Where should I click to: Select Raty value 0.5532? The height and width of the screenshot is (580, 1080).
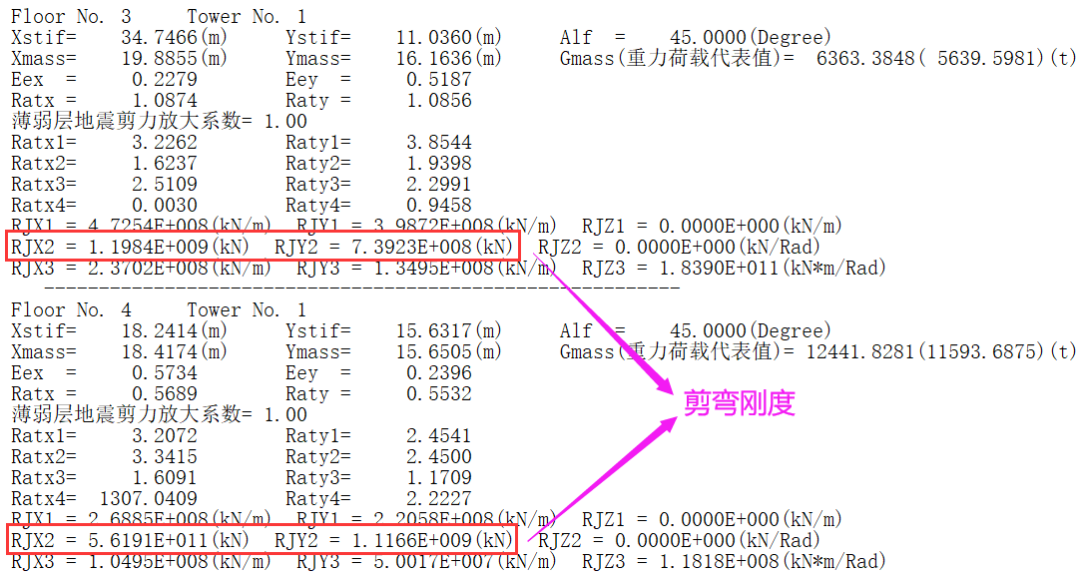pos(439,394)
